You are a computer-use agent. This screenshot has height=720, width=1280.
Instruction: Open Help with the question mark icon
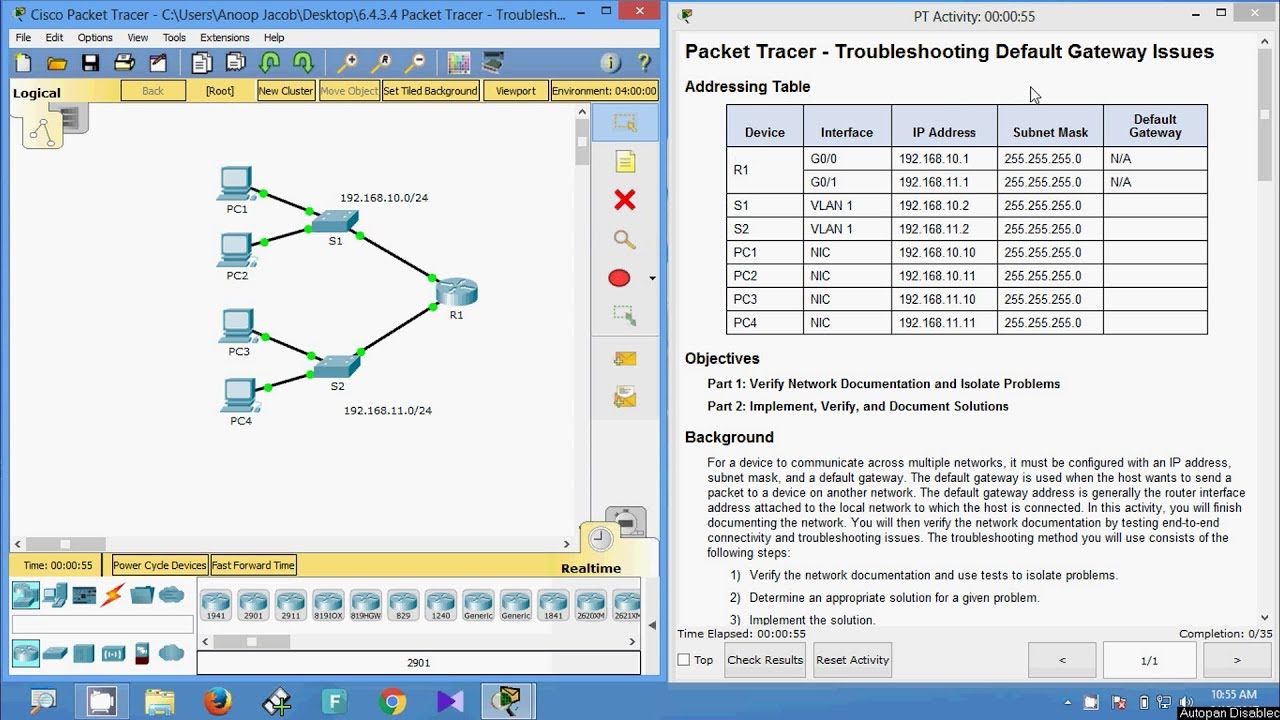[644, 63]
